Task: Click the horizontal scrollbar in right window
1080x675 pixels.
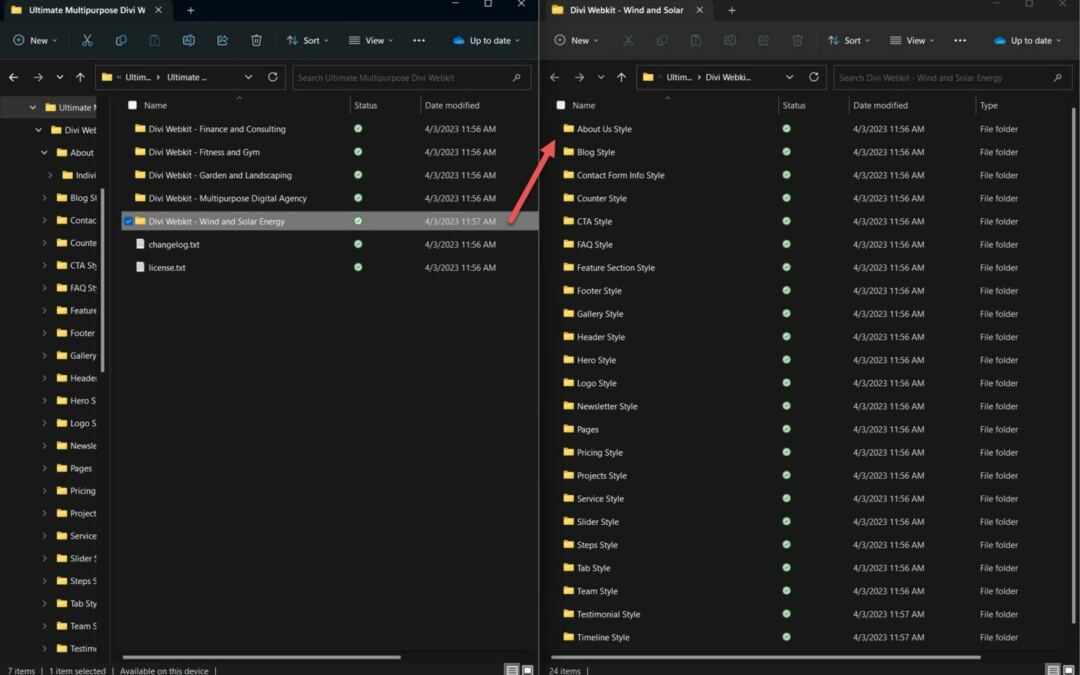Action: (765, 657)
